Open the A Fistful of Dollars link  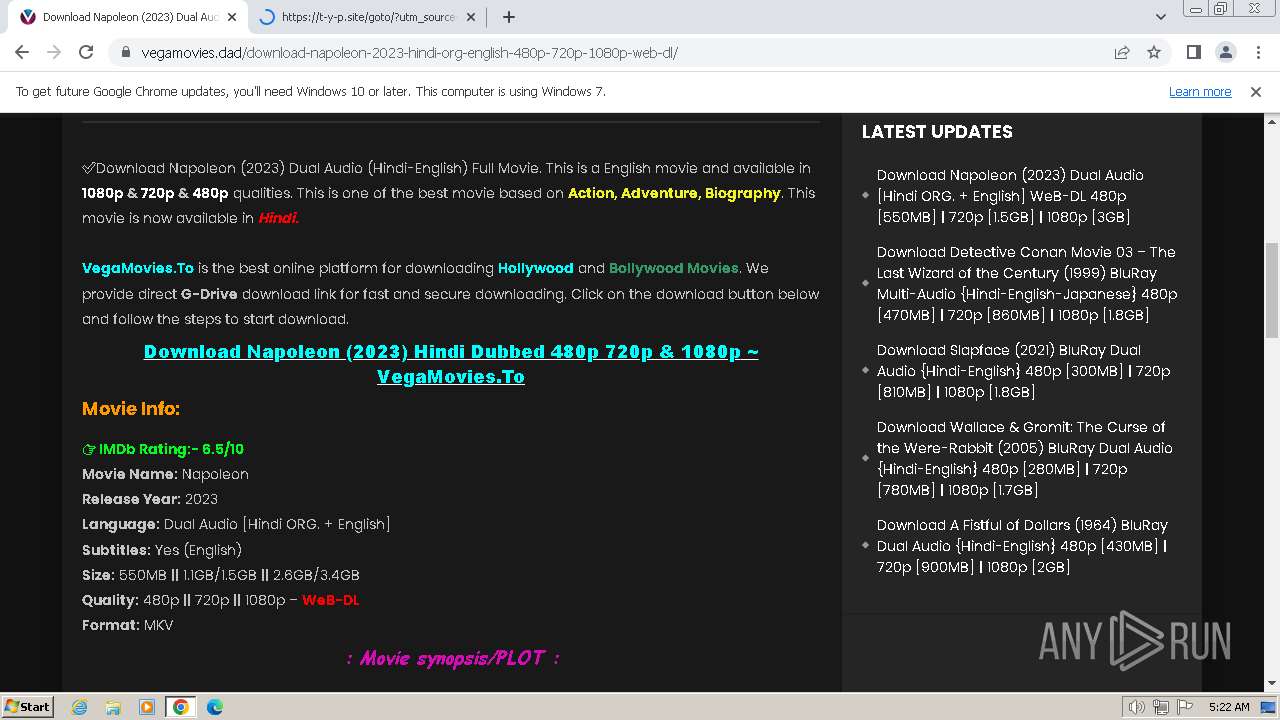[x=1022, y=546]
